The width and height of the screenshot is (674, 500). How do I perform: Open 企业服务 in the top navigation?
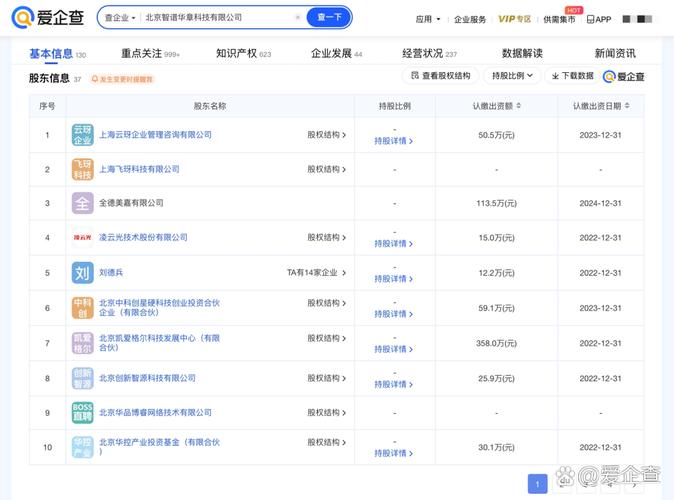click(470, 19)
